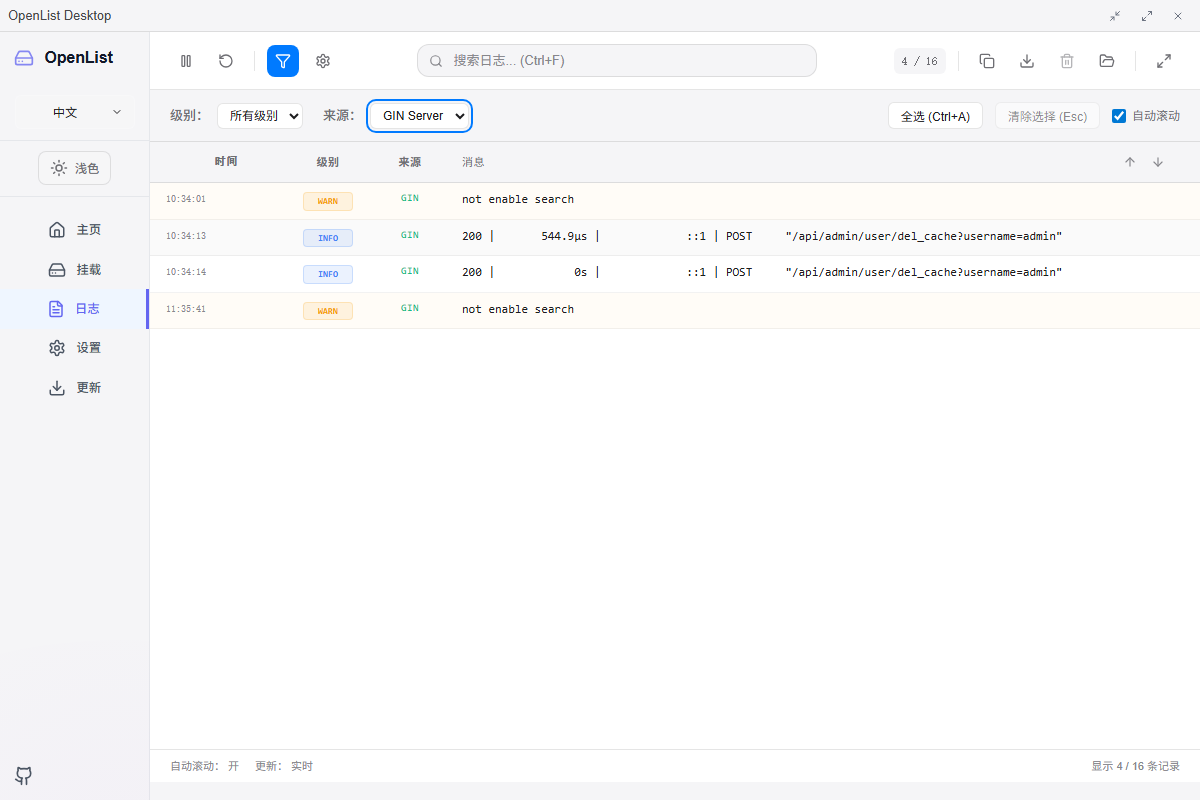
Task: Open log settings via gear icon
Action: click(322, 61)
